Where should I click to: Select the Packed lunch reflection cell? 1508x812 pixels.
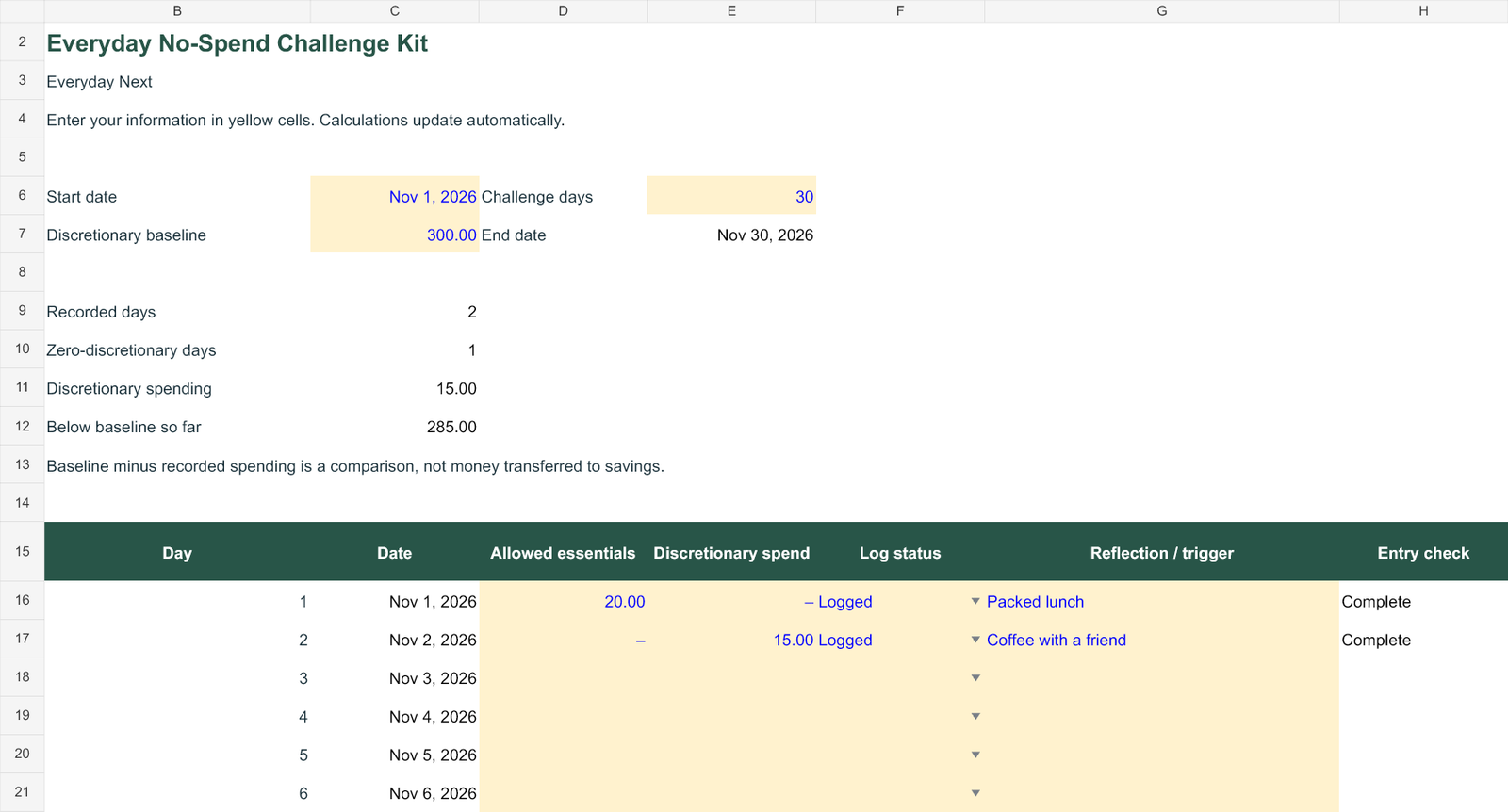click(x=1162, y=601)
